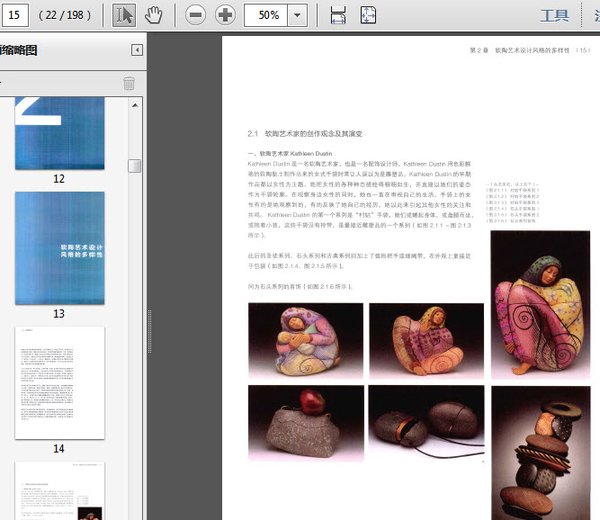Click the fit full page icon
Image resolution: width=600 pixels, height=520 pixels.
368,15
